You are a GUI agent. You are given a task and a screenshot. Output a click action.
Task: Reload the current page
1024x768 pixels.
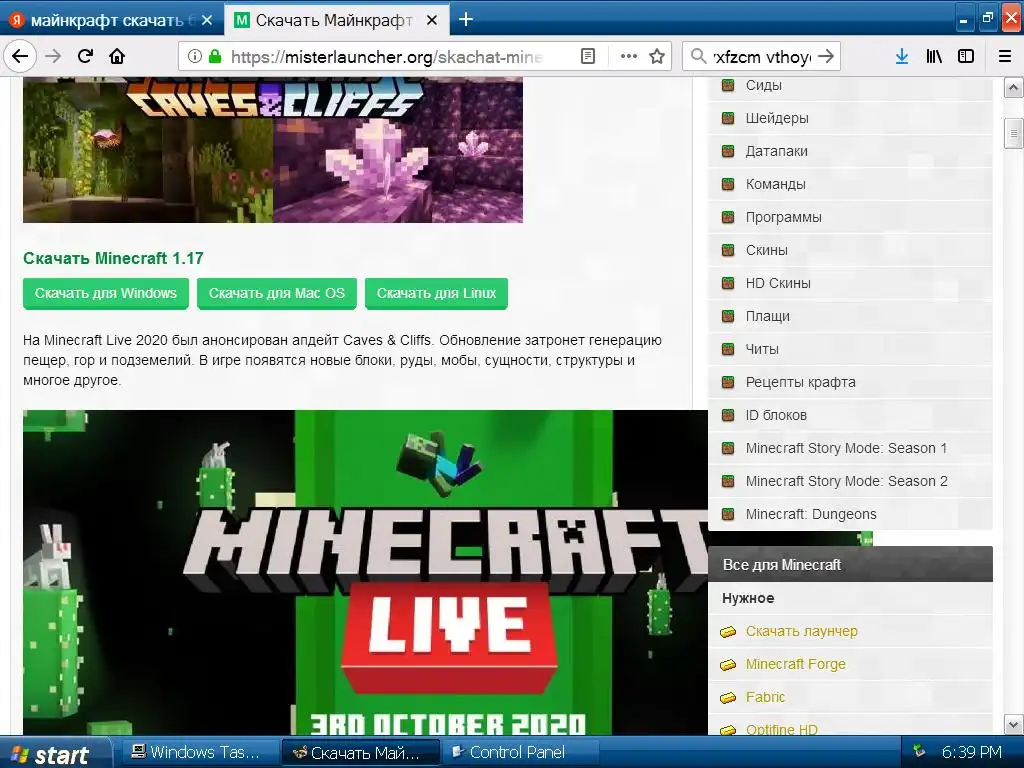(x=85, y=56)
